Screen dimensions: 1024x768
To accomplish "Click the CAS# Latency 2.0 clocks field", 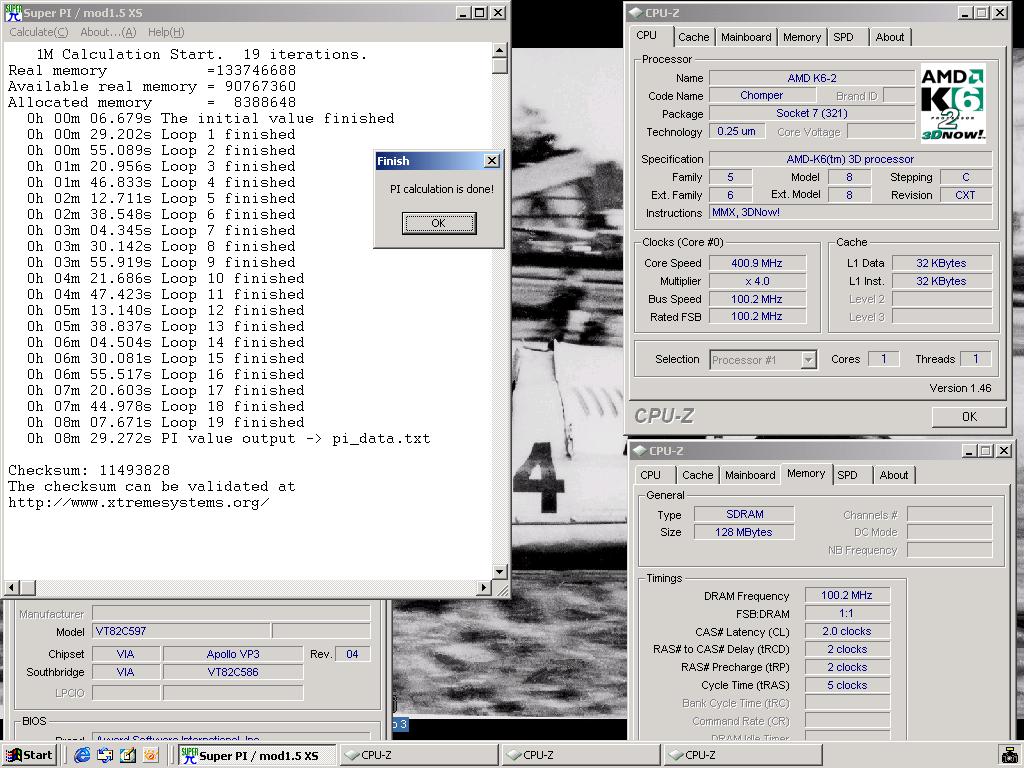I will click(x=847, y=632).
